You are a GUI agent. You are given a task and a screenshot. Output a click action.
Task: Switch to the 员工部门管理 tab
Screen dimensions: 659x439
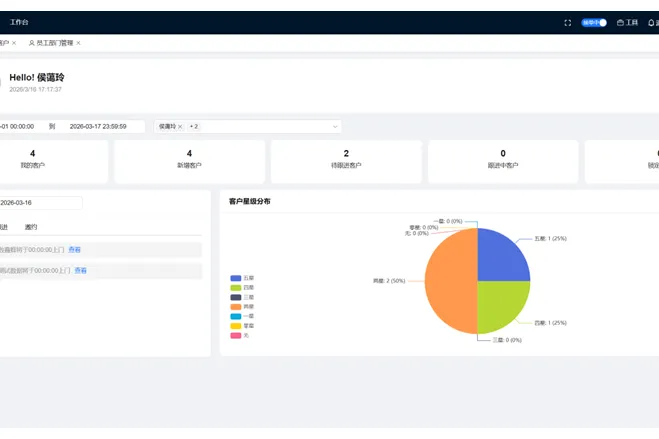tap(54, 43)
